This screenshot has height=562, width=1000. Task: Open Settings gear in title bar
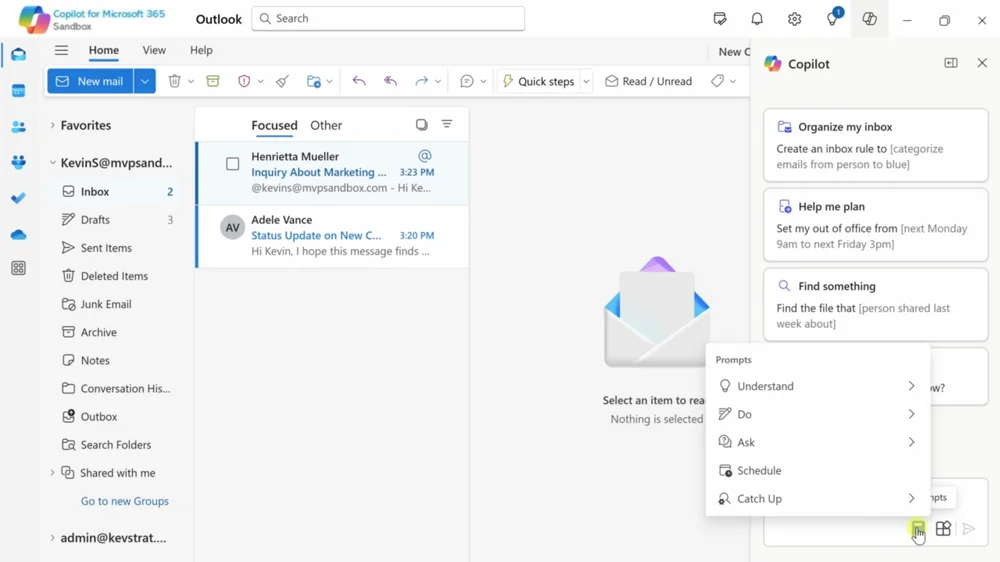point(794,19)
